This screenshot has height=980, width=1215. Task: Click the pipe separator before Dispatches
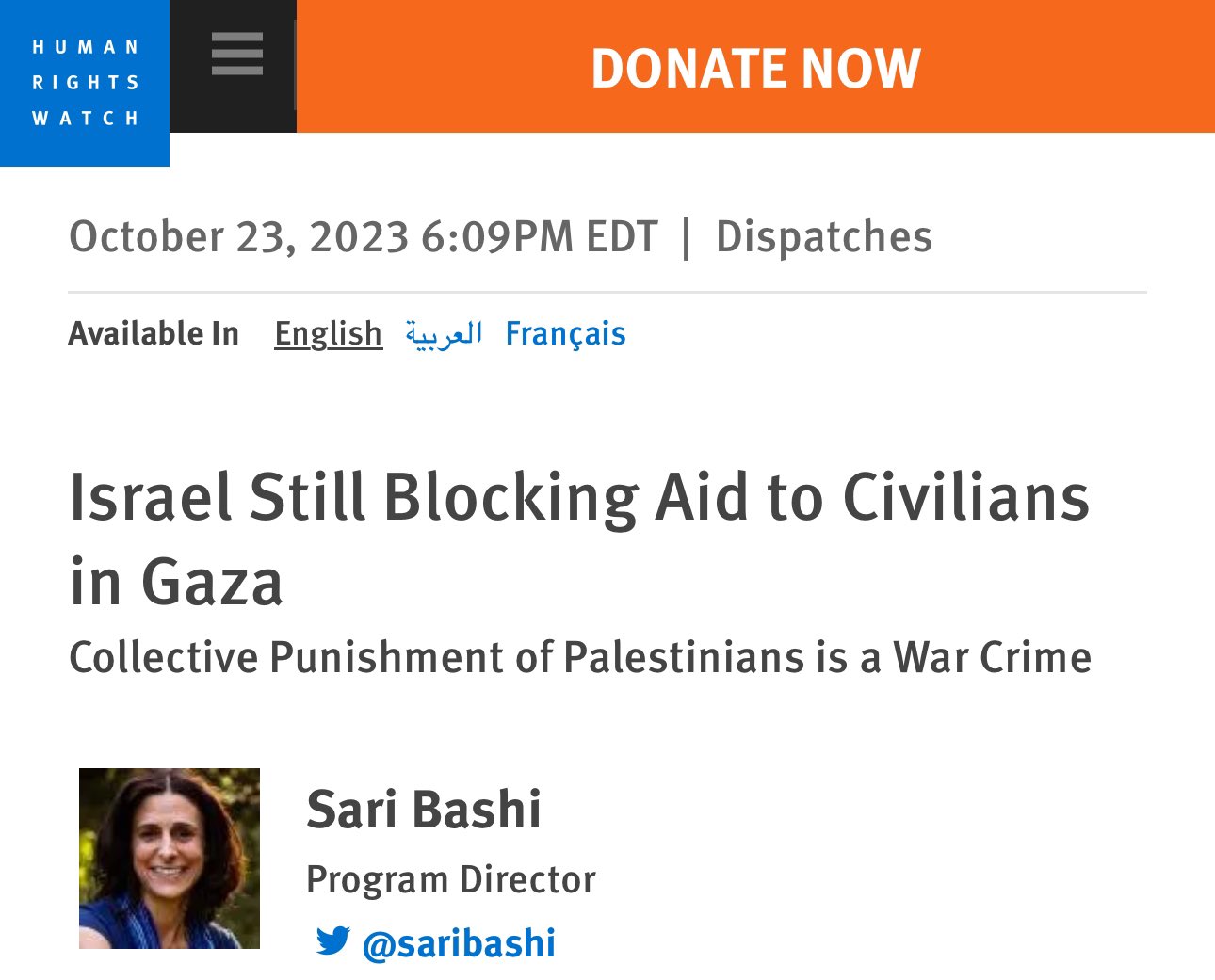[x=686, y=236]
